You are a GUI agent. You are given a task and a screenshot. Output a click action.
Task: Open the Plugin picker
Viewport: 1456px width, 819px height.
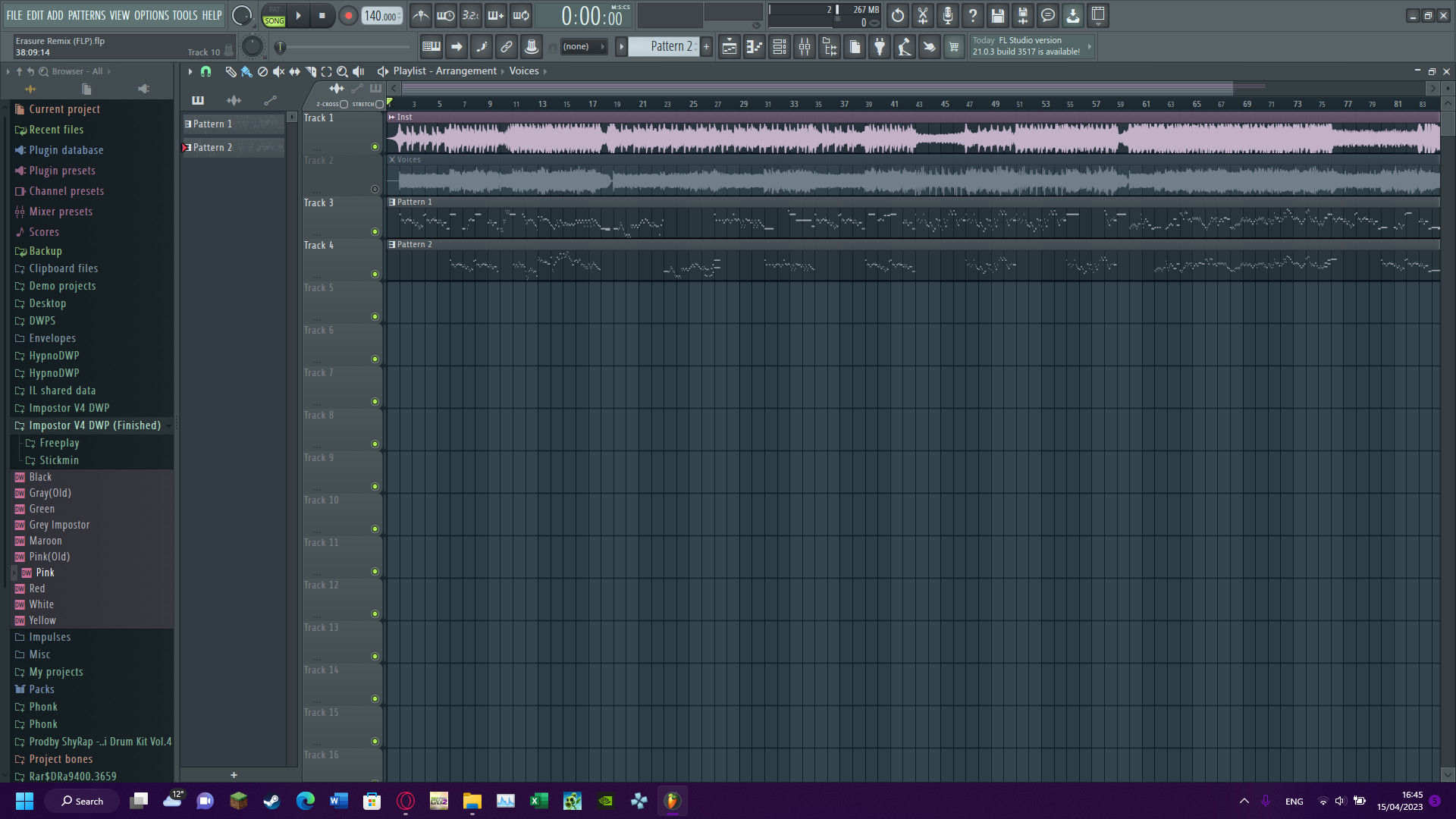point(879,47)
